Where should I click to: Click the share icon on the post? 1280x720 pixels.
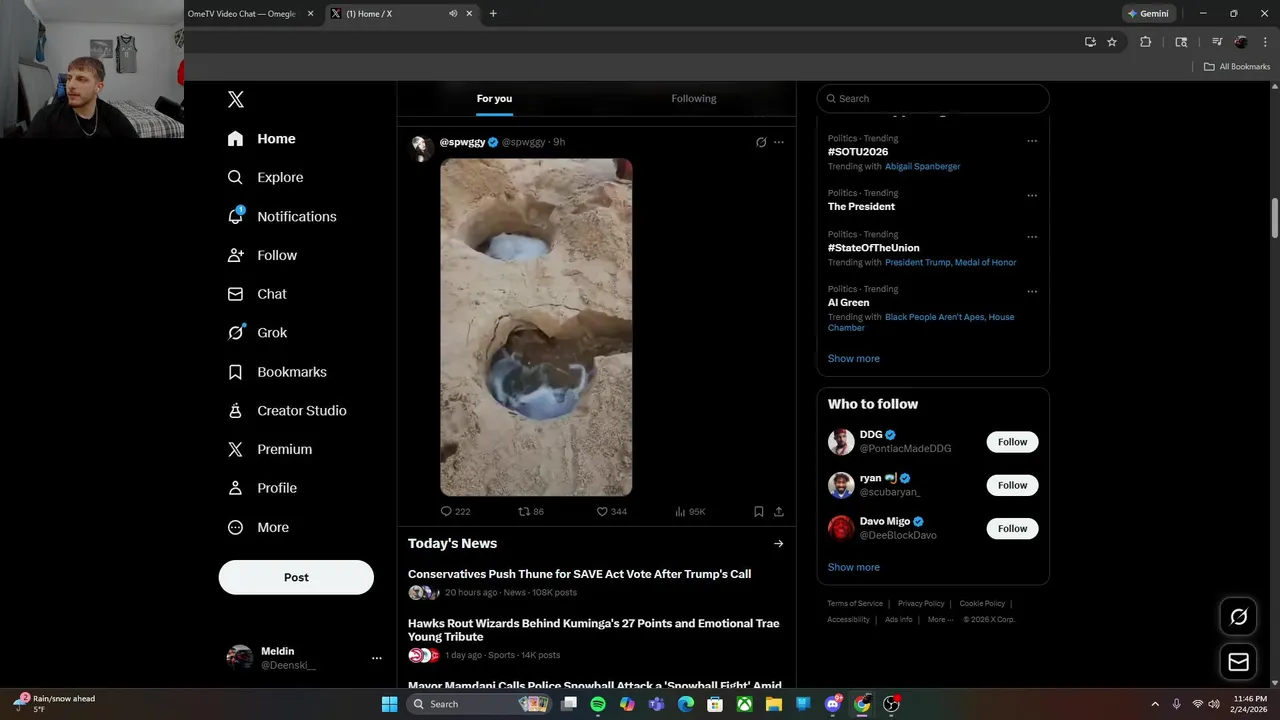point(779,511)
